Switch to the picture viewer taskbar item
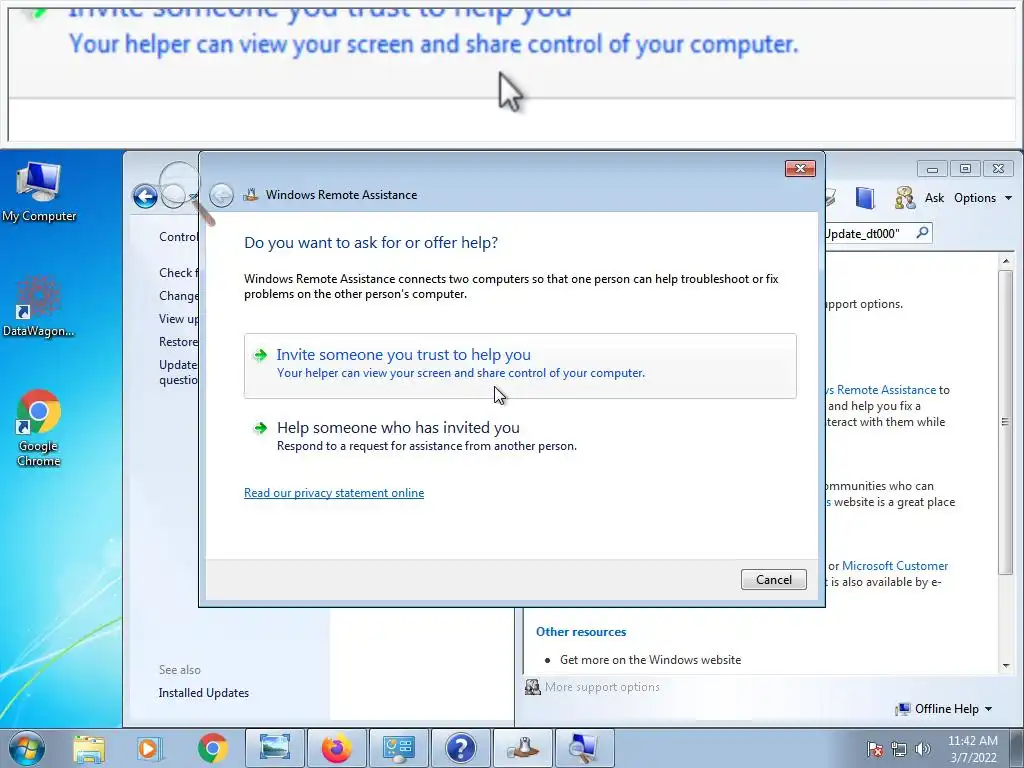Viewport: 1024px width, 768px height. point(274,748)
